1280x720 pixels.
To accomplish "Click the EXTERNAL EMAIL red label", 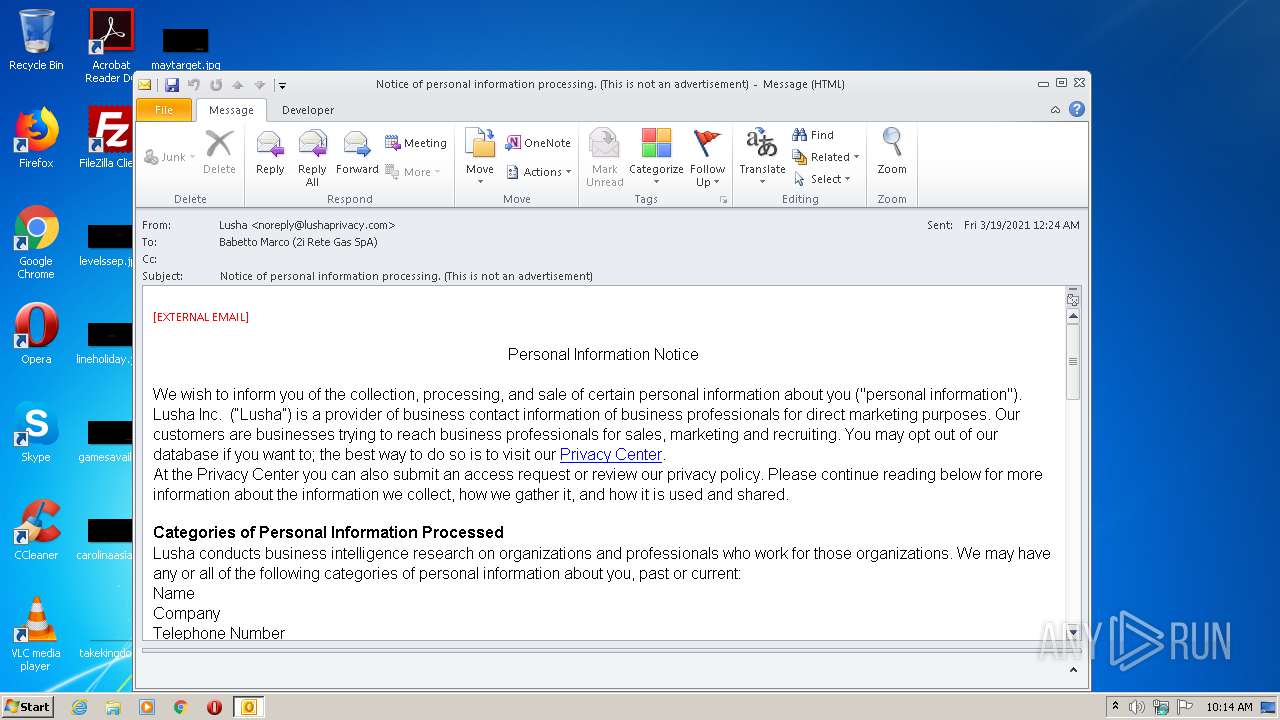I will pos(201,317).
